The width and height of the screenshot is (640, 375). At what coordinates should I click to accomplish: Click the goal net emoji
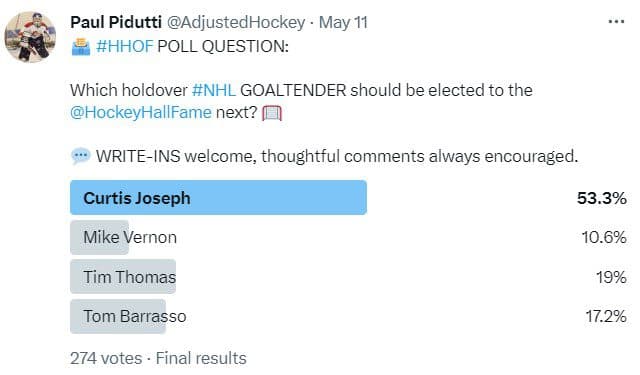(272, 113)
